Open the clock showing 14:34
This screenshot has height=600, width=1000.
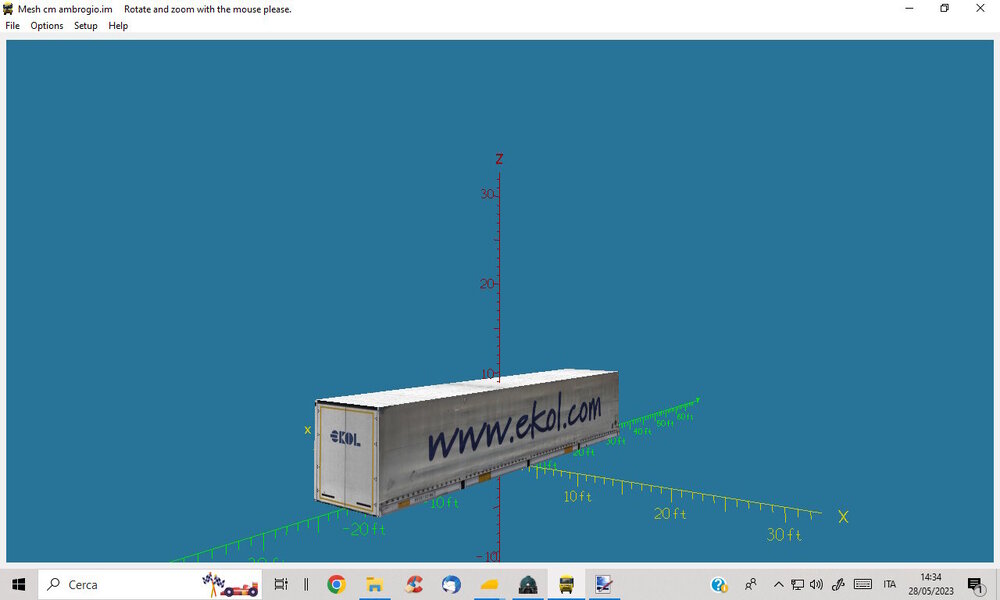[931, 584]
